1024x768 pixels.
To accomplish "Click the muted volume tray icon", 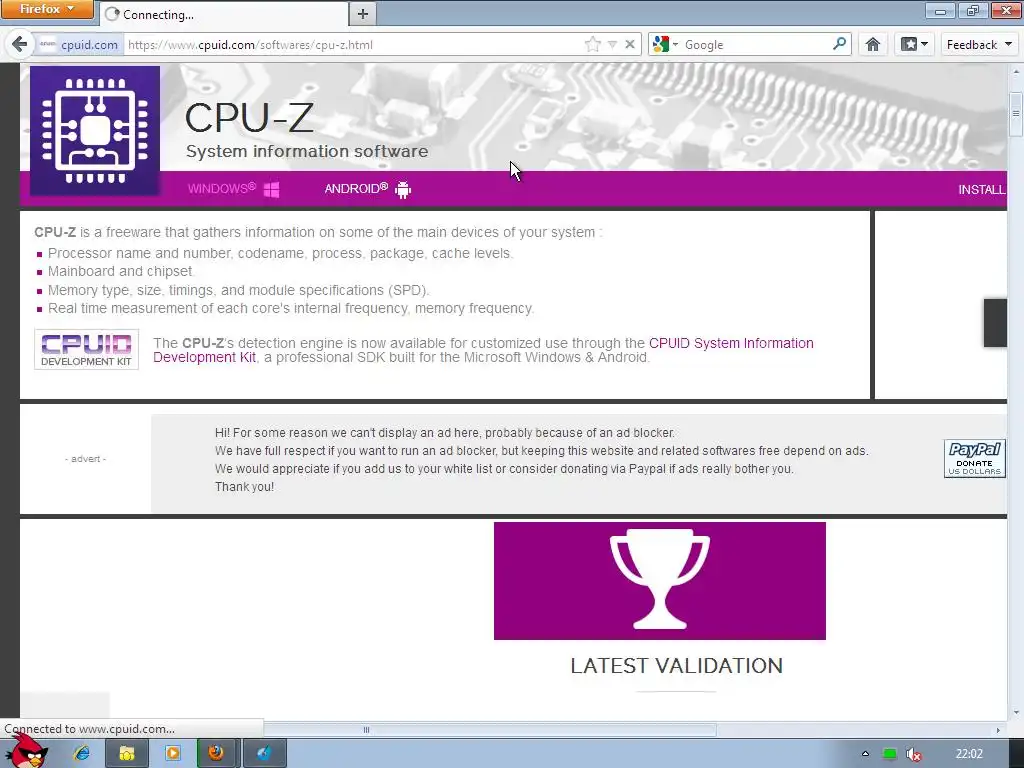I will pyautogui.click(x=914, y=754).
